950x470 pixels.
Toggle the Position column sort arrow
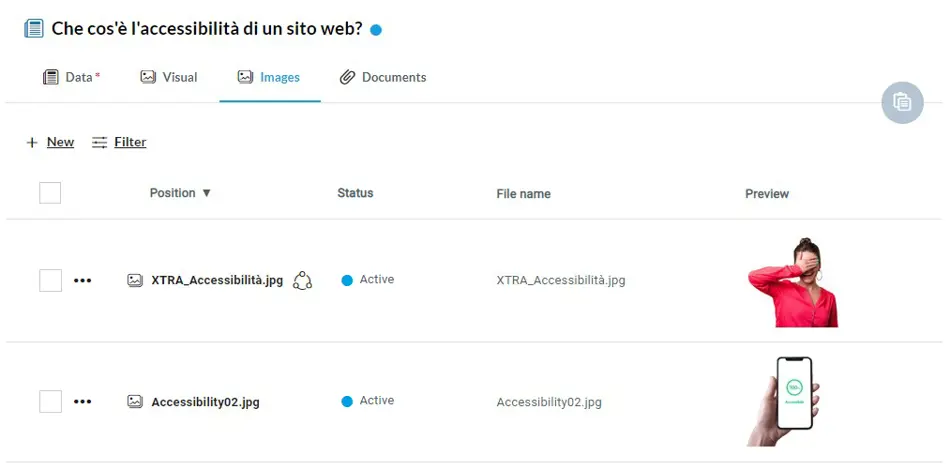[x=206, y=193]
